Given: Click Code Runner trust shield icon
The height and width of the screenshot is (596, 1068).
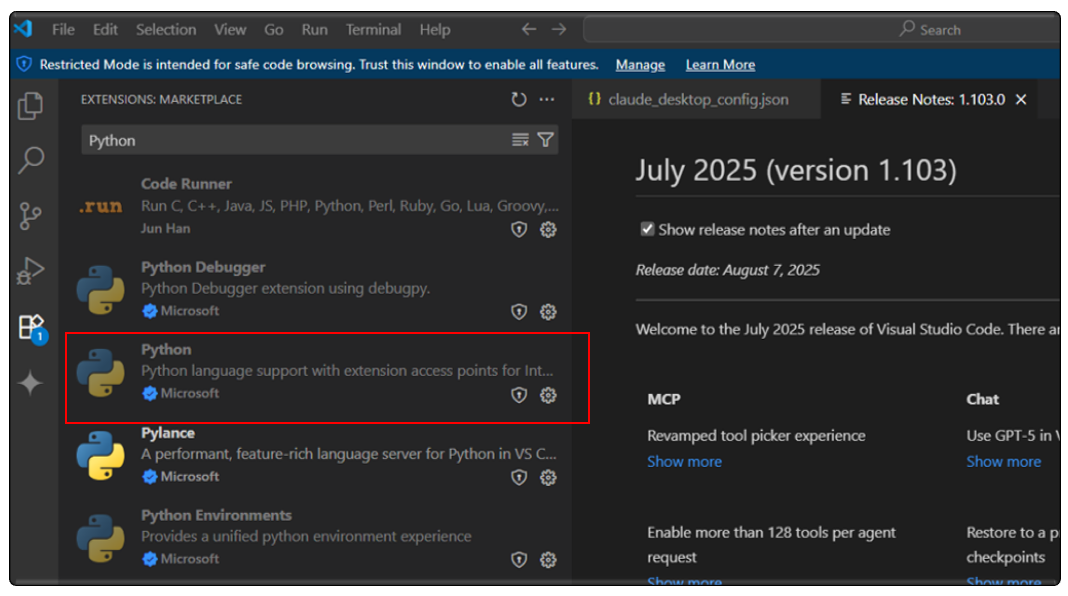Looking at the screenshot, I should click(519, 230).
